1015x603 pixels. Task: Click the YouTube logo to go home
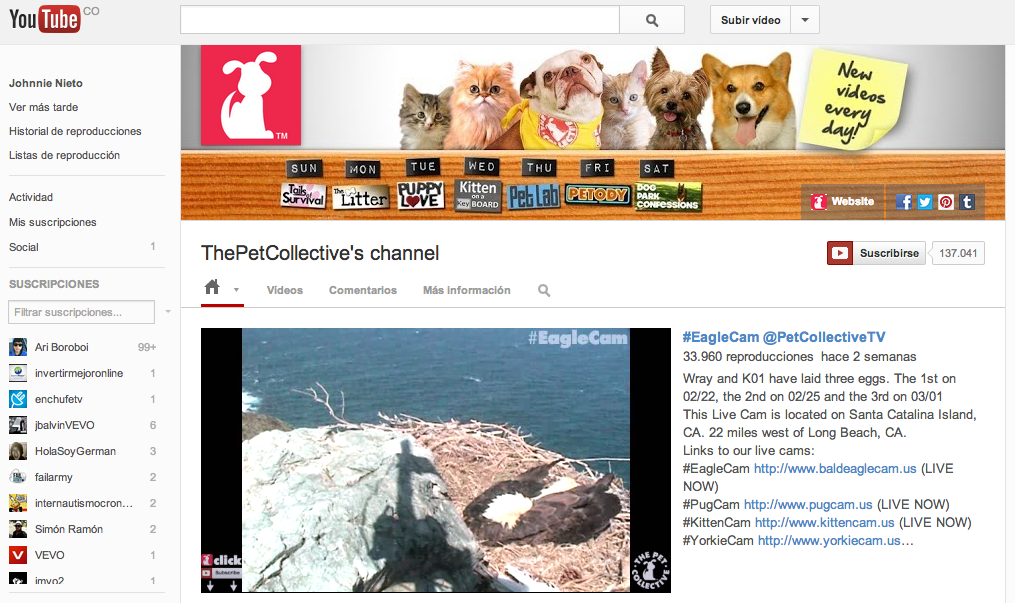[45, 18]
